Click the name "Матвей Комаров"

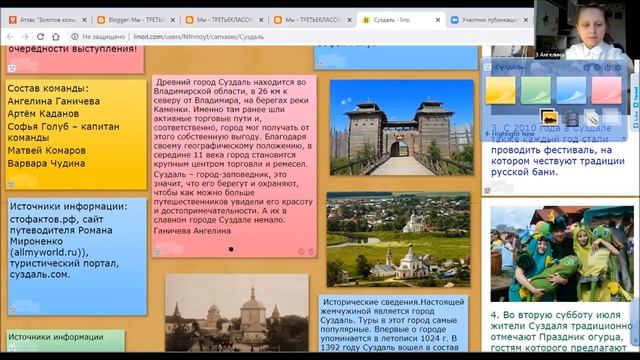tap(47, 151)
